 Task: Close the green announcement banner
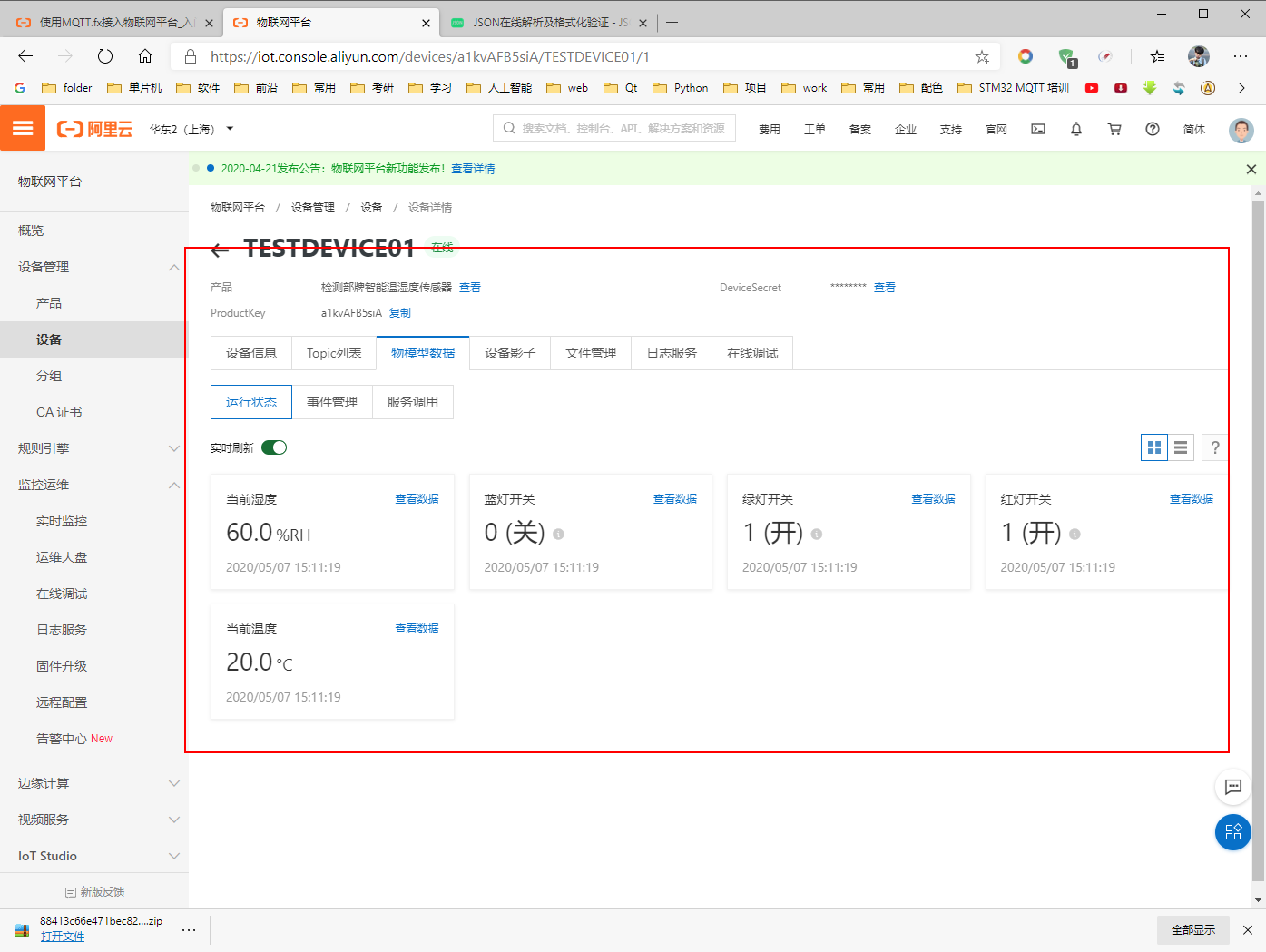1251,169
